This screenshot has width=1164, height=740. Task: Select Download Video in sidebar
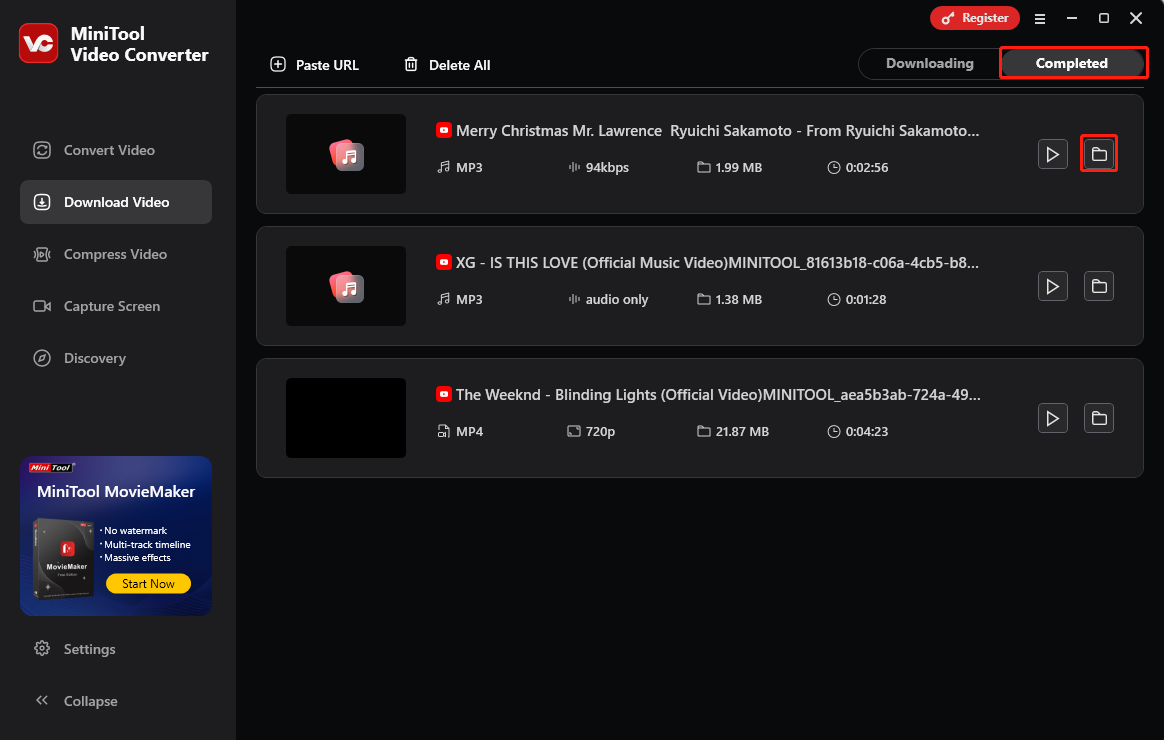tap(116, 202)
